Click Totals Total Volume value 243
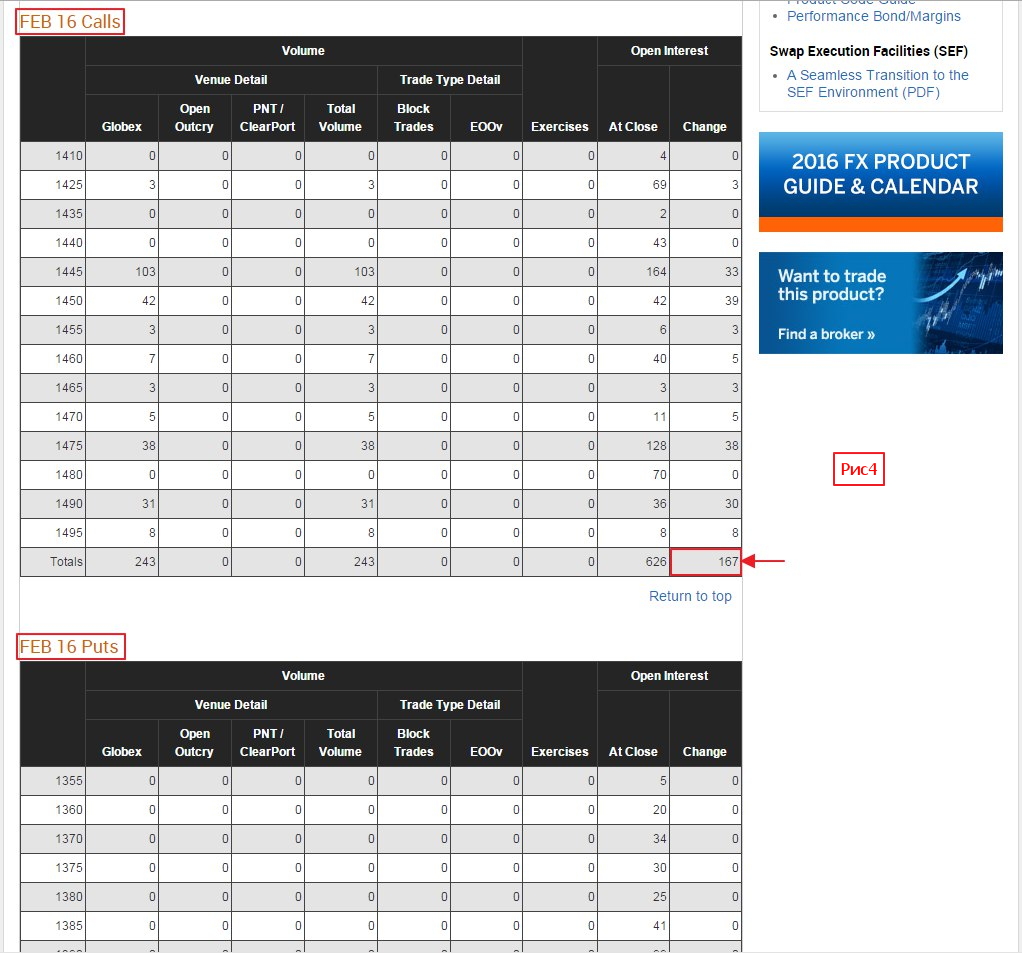Viewport: 1022px width, 953px height. [364, 562]
